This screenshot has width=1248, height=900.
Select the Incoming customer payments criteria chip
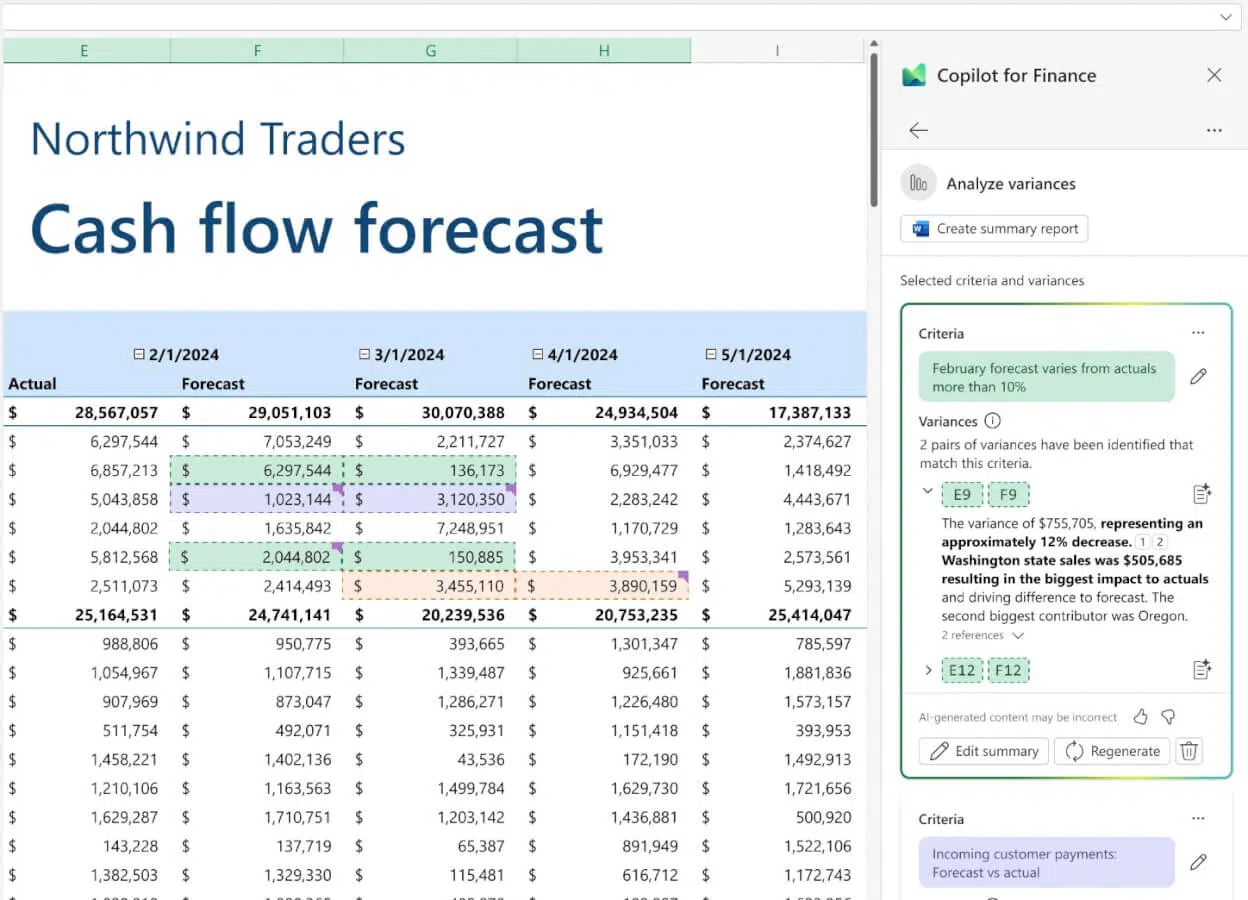tap(1046, 862)
